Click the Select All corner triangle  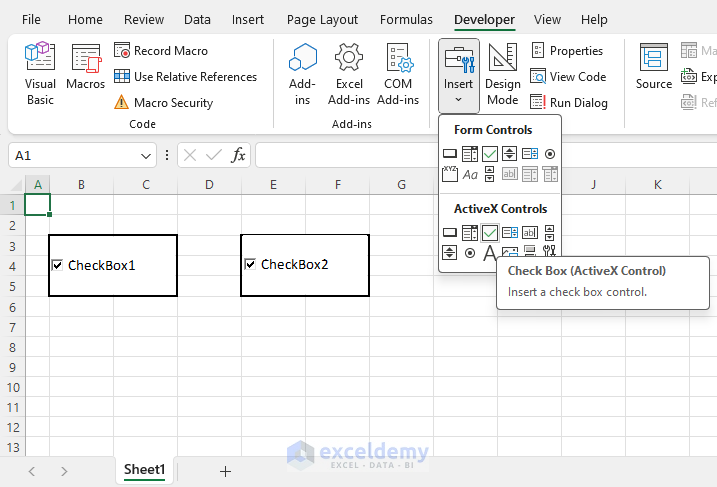click(x=16, y=185)
